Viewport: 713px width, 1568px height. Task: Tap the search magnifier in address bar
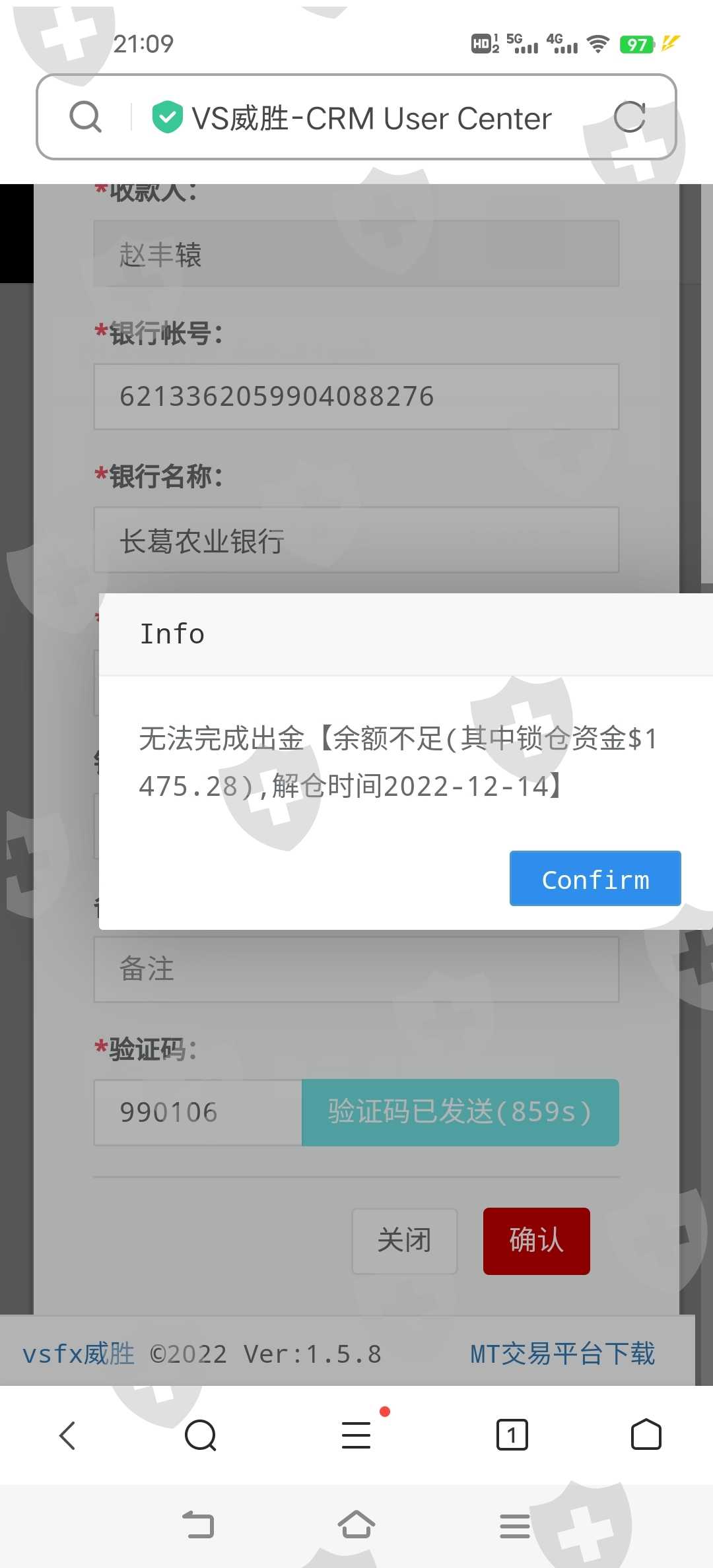point(86,117)
